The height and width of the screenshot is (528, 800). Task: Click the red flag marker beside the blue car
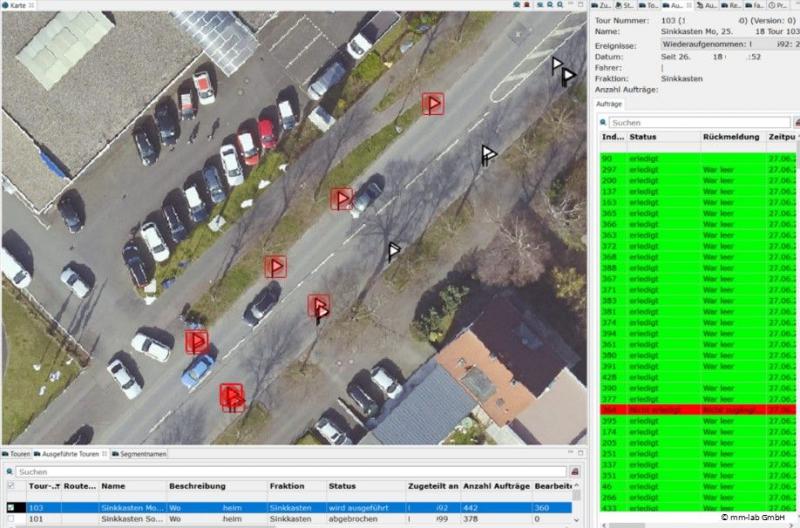click(x=197, y=342)
